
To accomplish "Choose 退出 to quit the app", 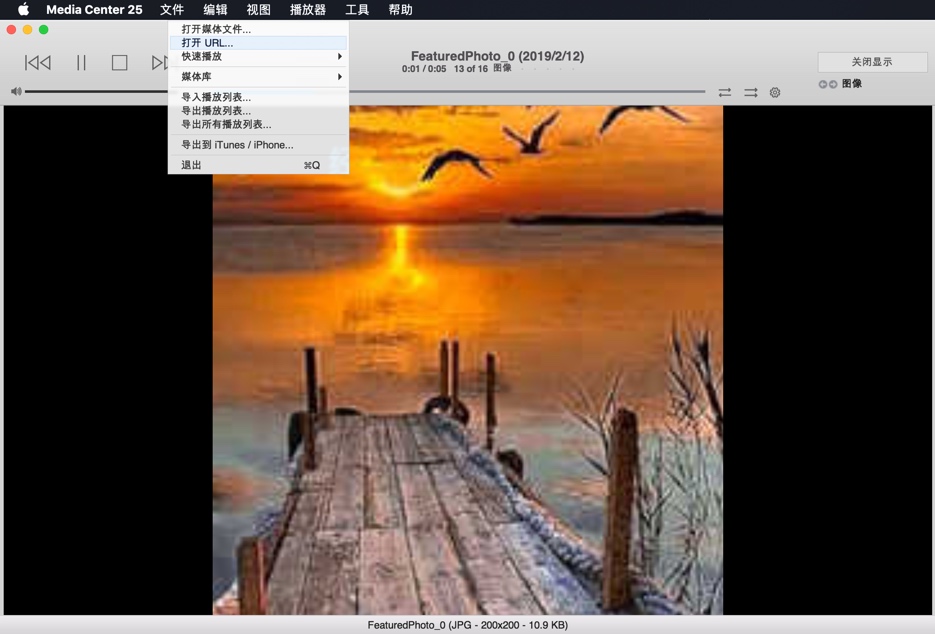I will coord(191,165).
